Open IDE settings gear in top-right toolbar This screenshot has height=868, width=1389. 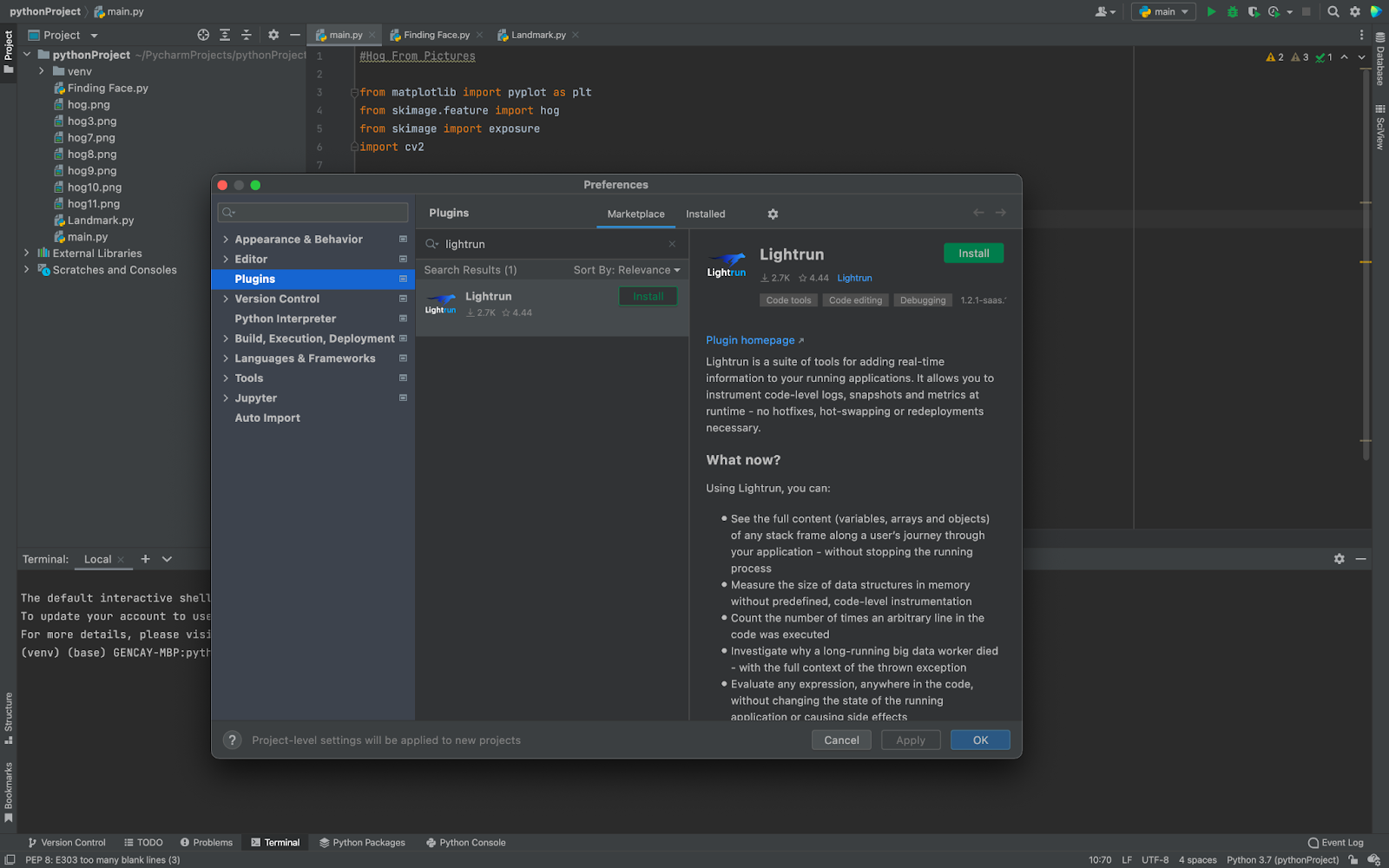point(1355,11)
